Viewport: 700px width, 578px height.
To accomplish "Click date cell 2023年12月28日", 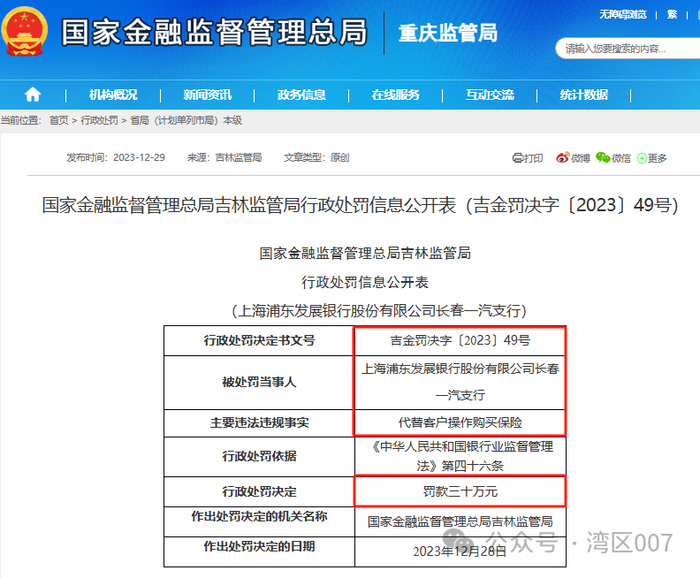I will point(460,552).
